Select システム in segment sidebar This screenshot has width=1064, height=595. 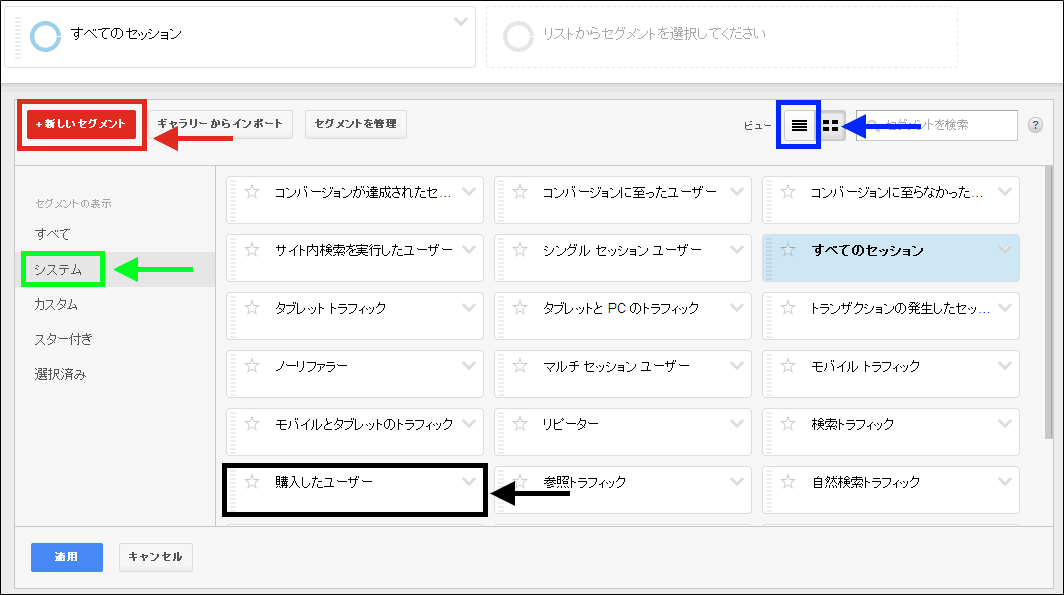tap(58, 269)
